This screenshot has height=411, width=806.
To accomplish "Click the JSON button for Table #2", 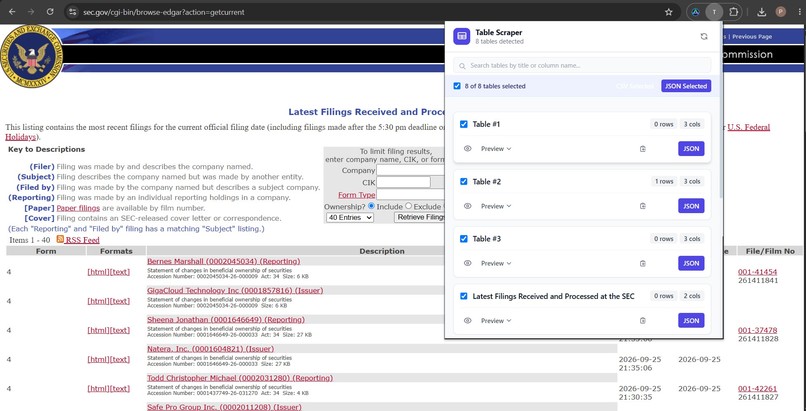I will point(691,206).
